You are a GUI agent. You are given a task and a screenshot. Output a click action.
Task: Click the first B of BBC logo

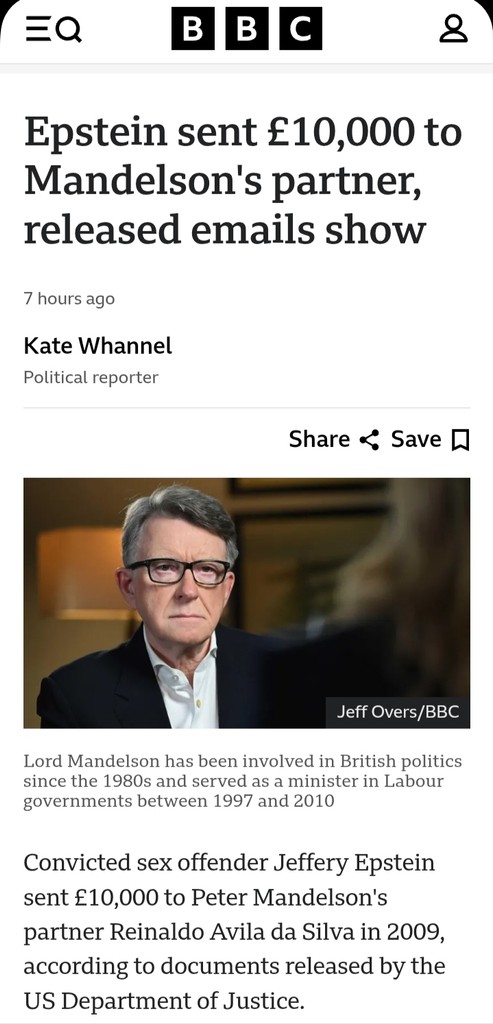point(193,29)
